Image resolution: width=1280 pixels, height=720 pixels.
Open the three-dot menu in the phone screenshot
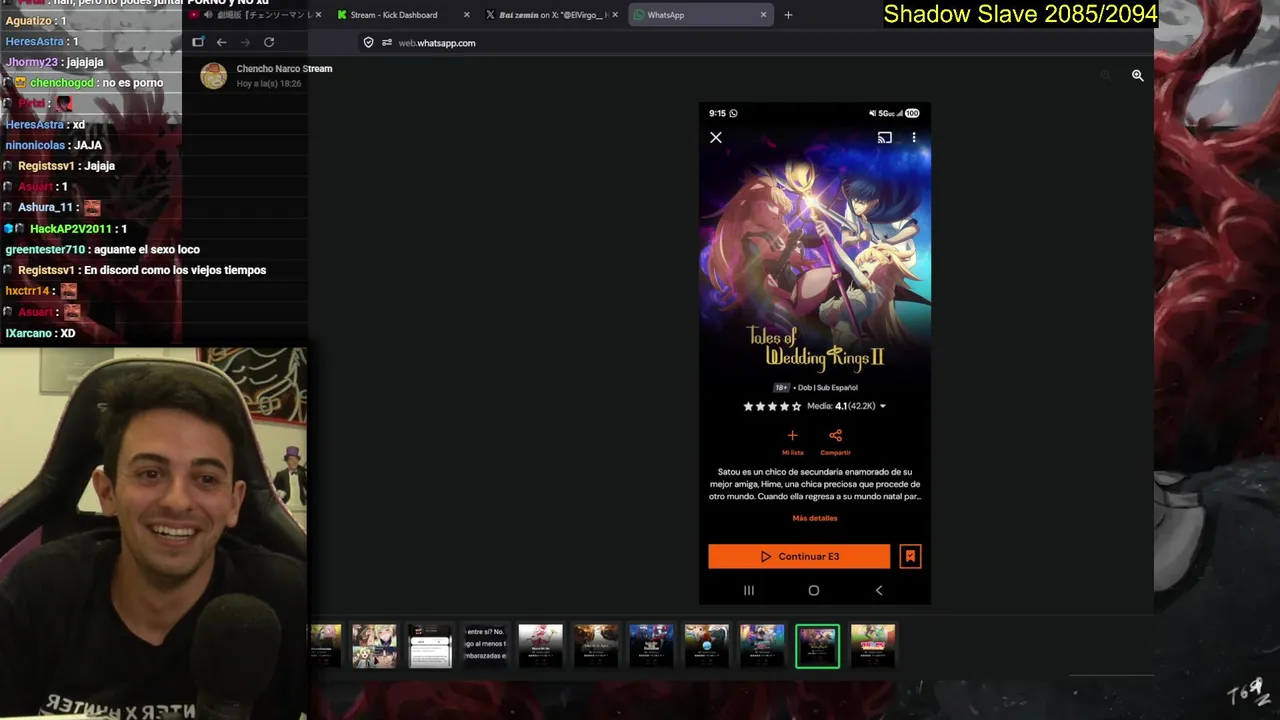pyautogui.click(x=914, y=138)
